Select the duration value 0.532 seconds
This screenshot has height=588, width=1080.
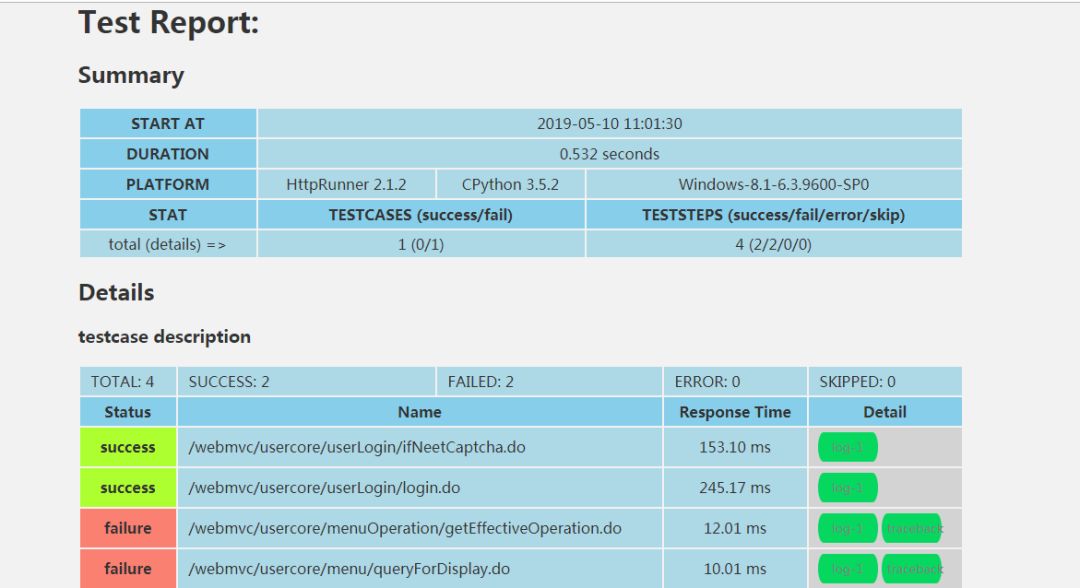(610, 154)
